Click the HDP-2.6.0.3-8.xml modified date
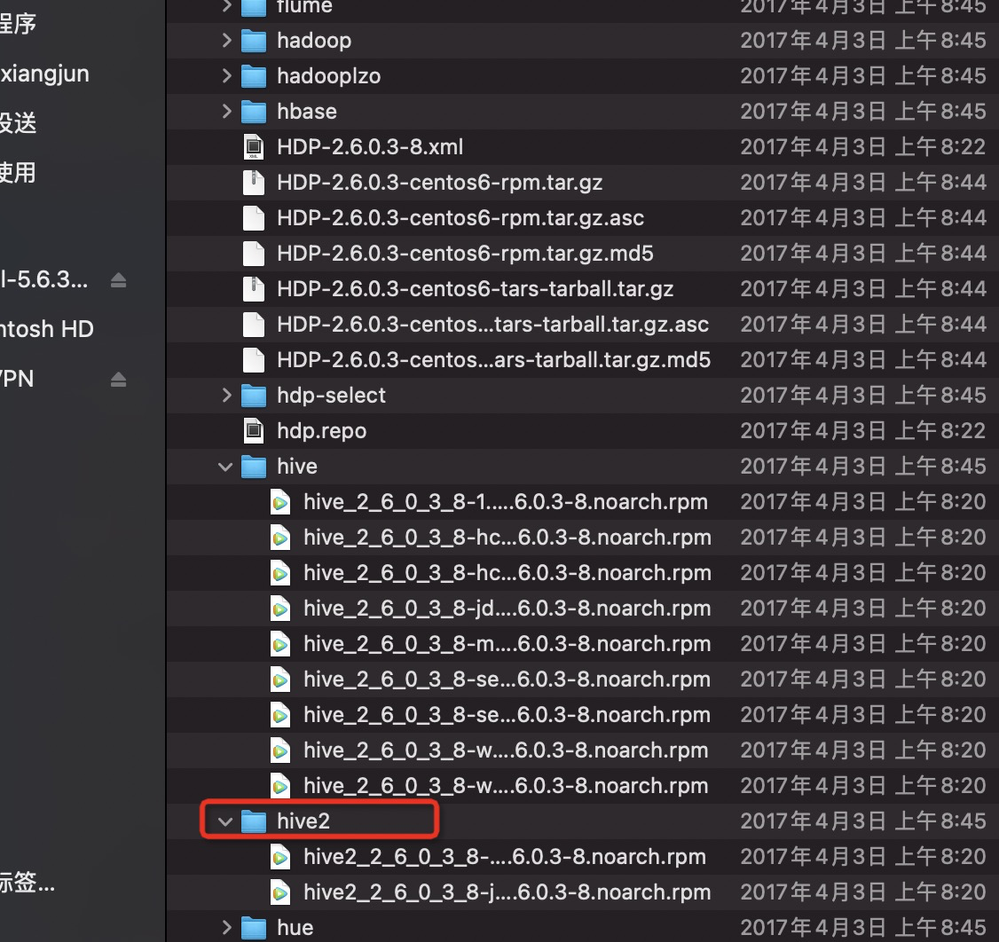999x942 pixels. (x=863, y=147)
